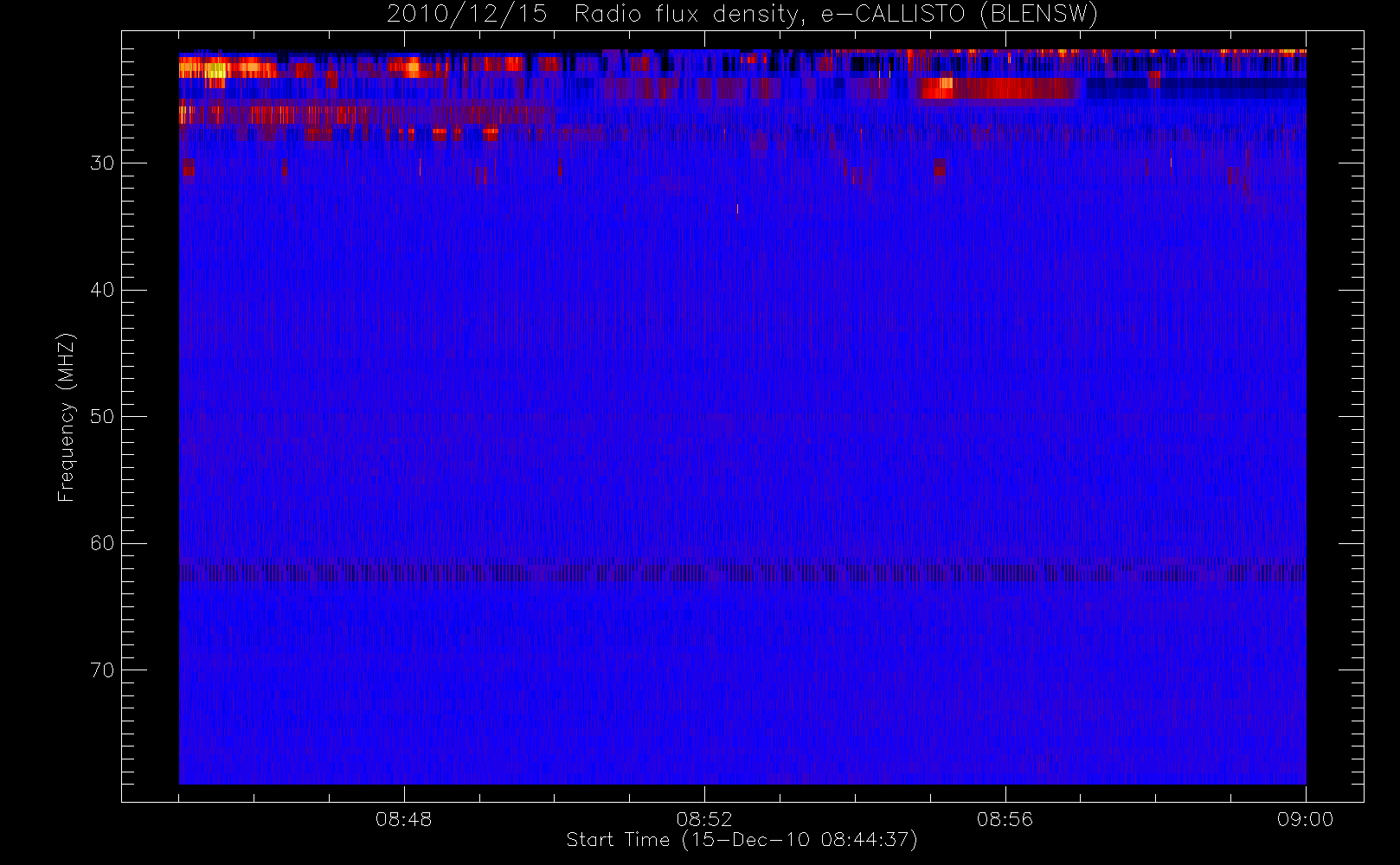Screen dimensions: 1400x865
Task: Click the 'Start Time (15-Dec-10 08:44:37)' label
Action: (x=742, y=840)
